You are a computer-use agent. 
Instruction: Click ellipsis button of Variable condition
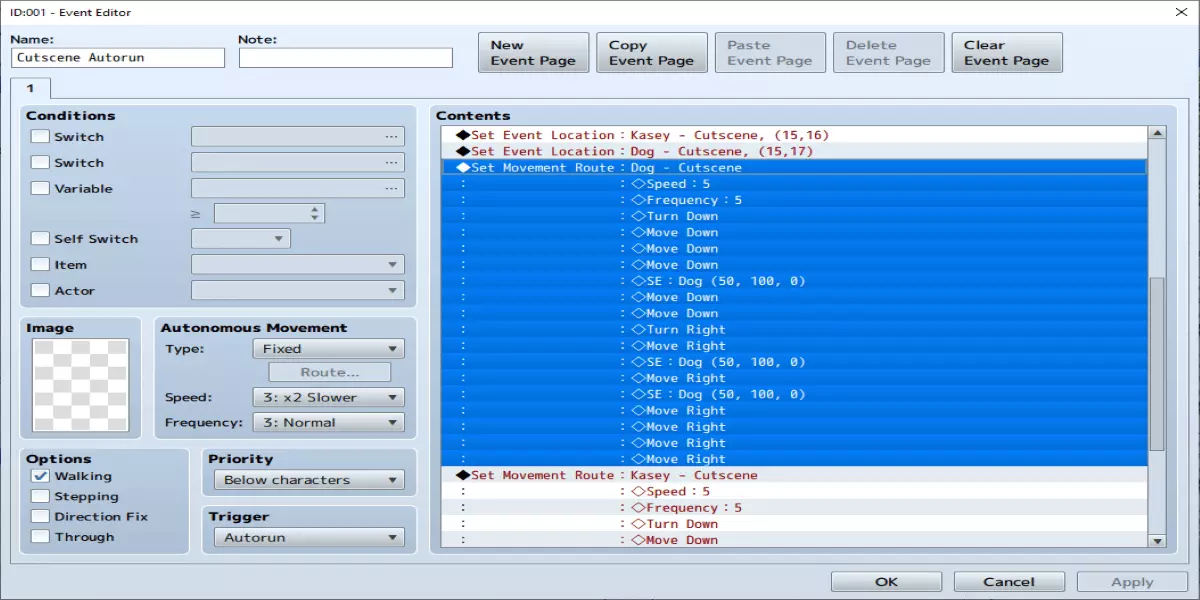click(x=391, y=188)
